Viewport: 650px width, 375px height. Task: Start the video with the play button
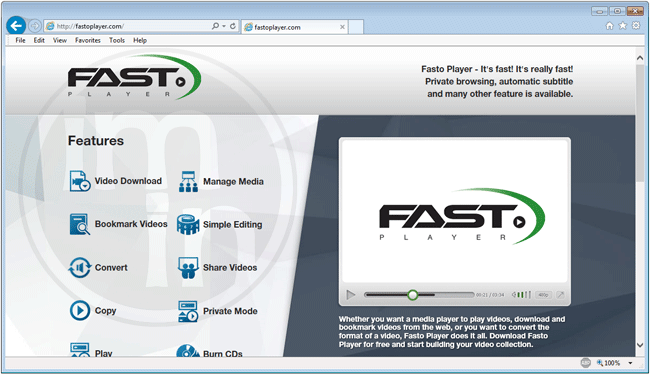[351, 295]
